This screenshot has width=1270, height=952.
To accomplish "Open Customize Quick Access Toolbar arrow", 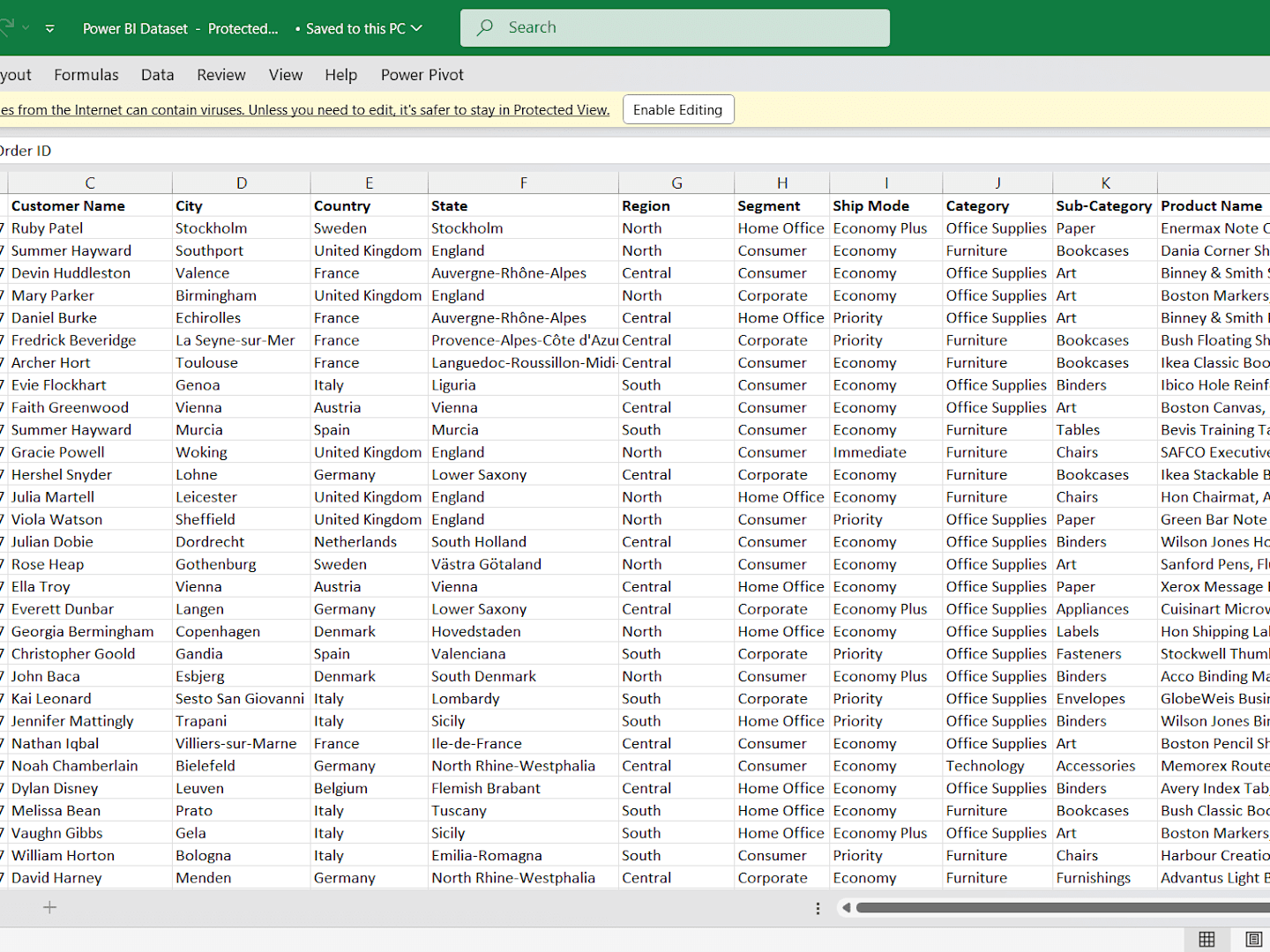I will [50, 28].
